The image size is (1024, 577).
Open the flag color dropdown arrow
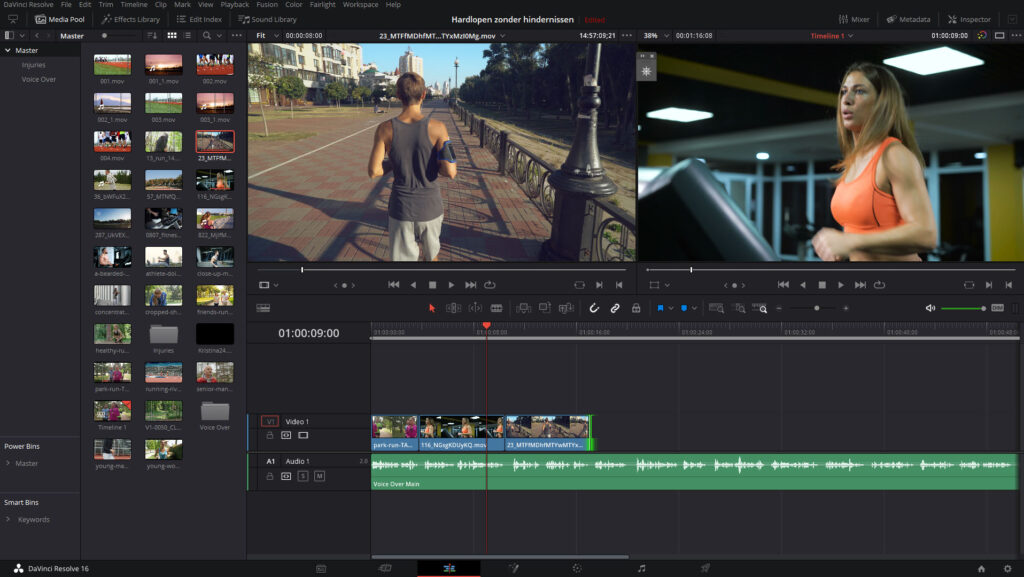click(671, 308)
